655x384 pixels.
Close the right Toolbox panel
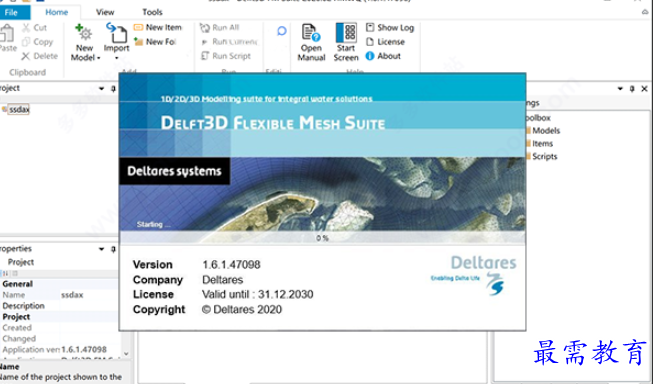point(645,89)
